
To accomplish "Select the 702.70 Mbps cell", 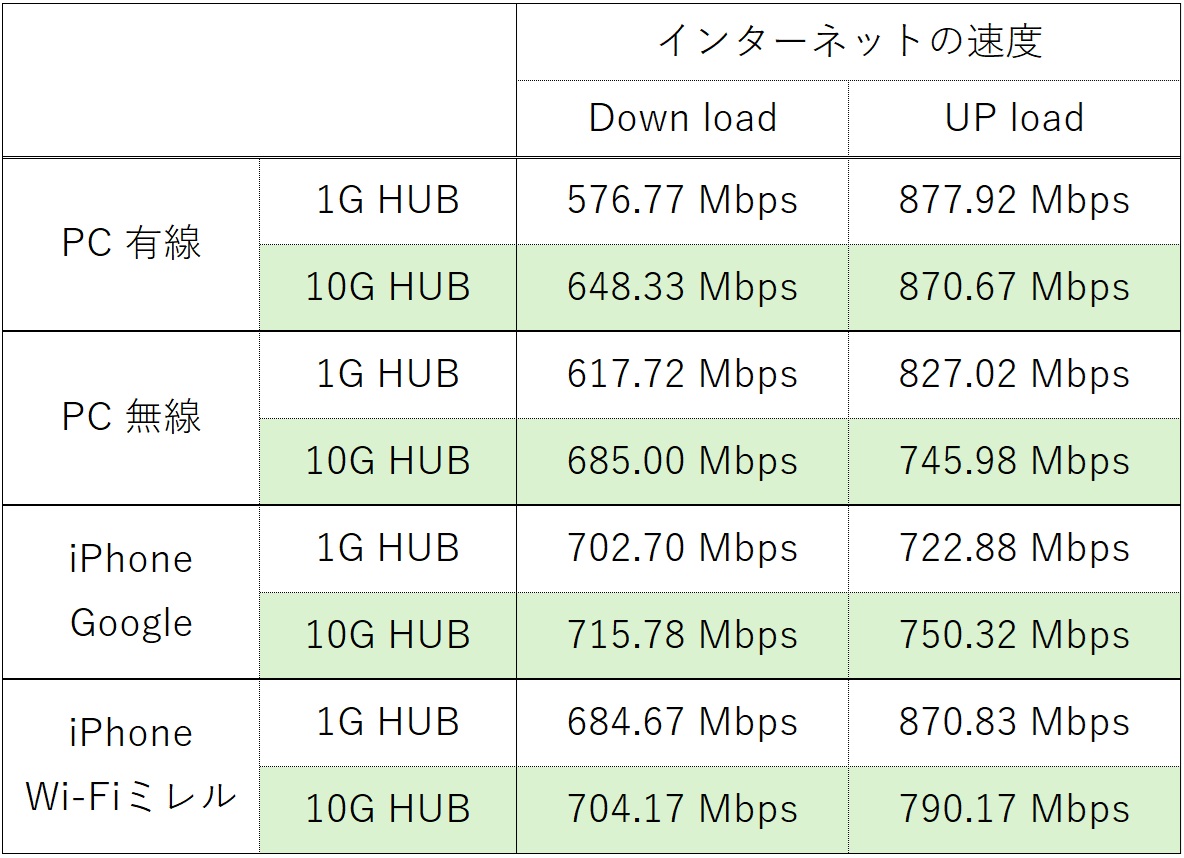I will 682,548.
